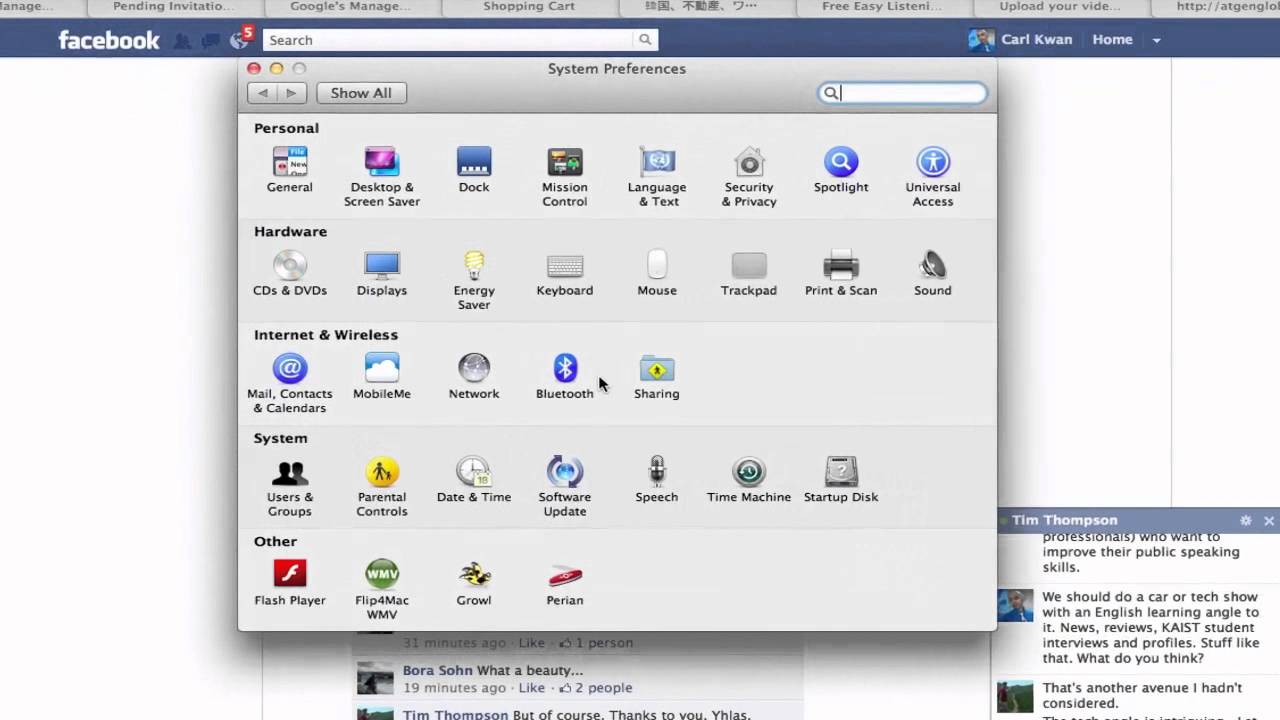The width and height of the screenshot is (1280, 720).
Task: Switch to Google's Manage... browser tab
Action: point(351,6)
